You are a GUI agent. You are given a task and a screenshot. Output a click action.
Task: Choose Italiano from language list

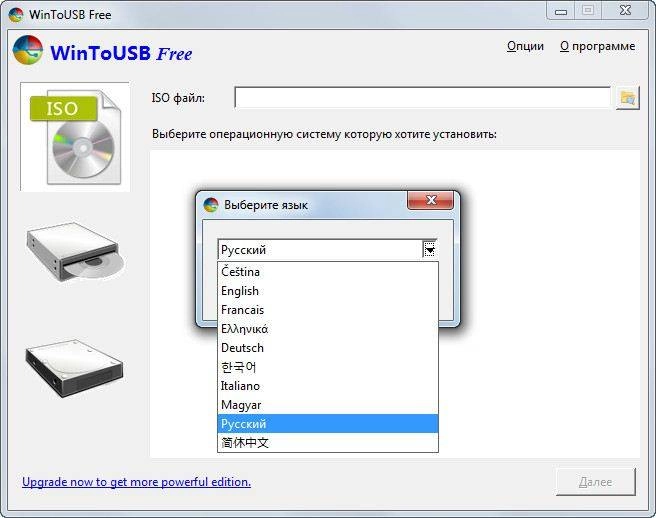(x=328, y=386)
